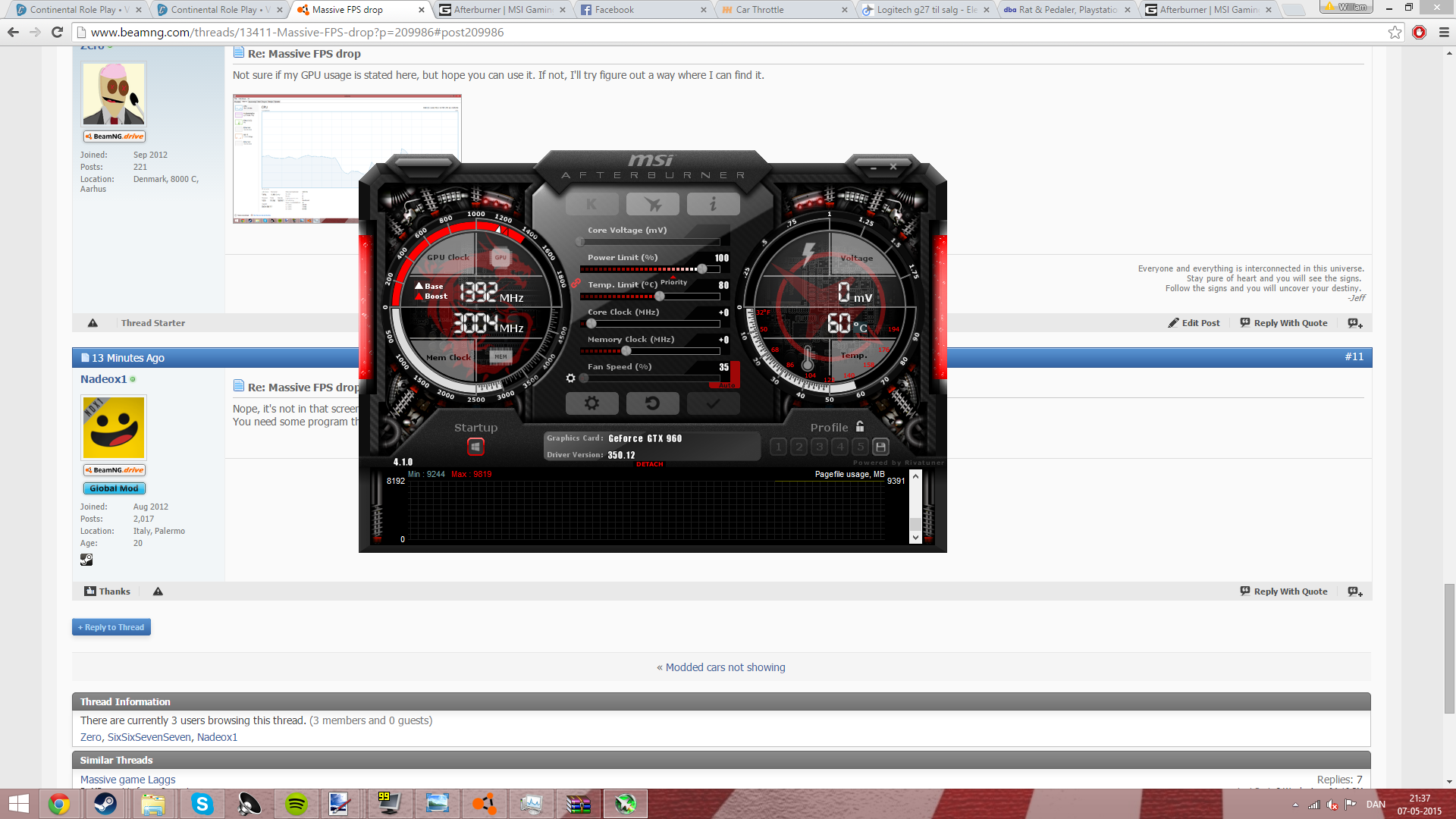This screenshot has height=819, width=1456.
Task: Click the Core Clock slider handle
Action: pyautogui.click(x=591, y=324)
